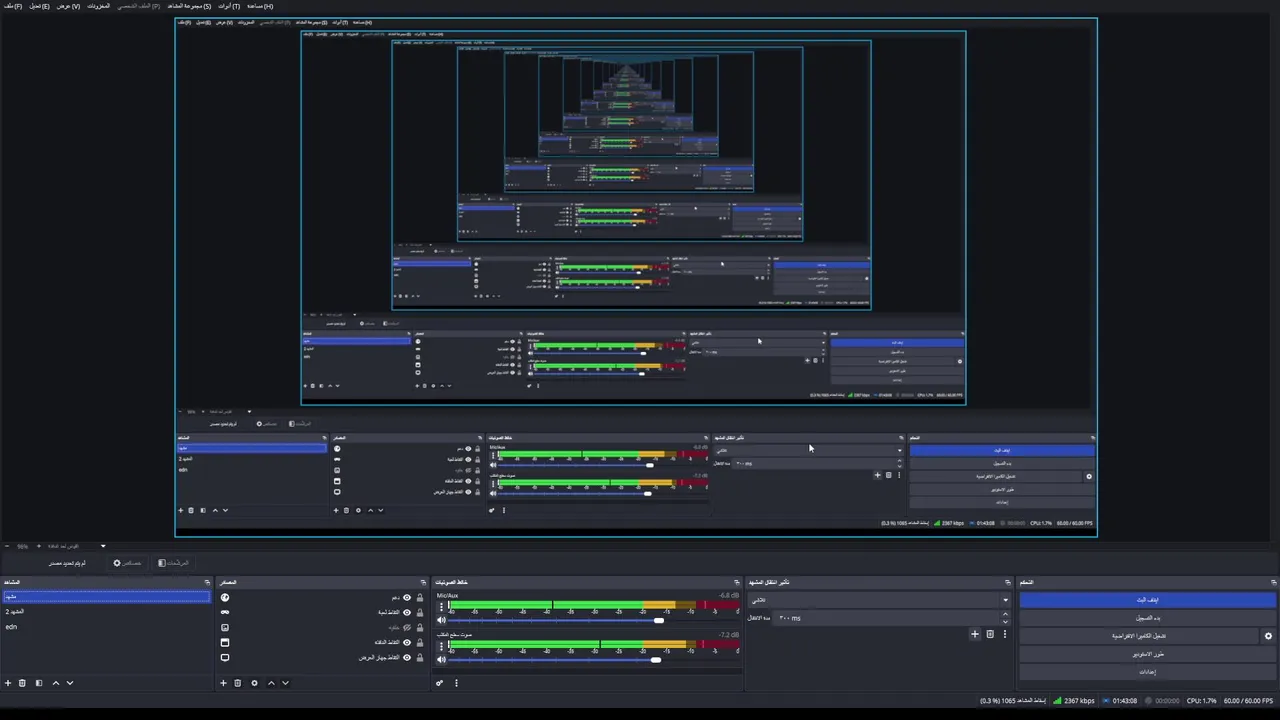Screen dimensions: 1280x720
Task: Click the Studio Mode button
Action: click(1148, 654)
